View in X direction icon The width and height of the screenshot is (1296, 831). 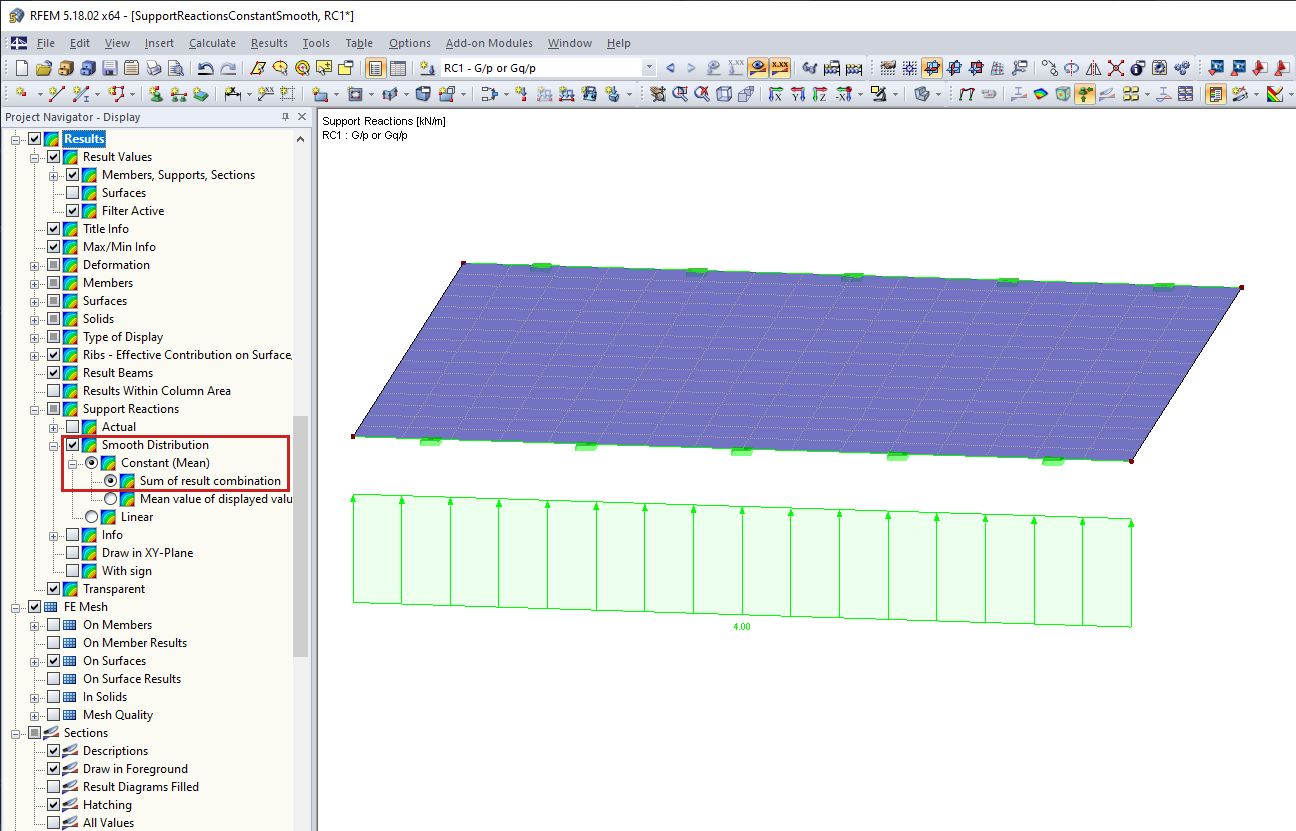(776, 94)
